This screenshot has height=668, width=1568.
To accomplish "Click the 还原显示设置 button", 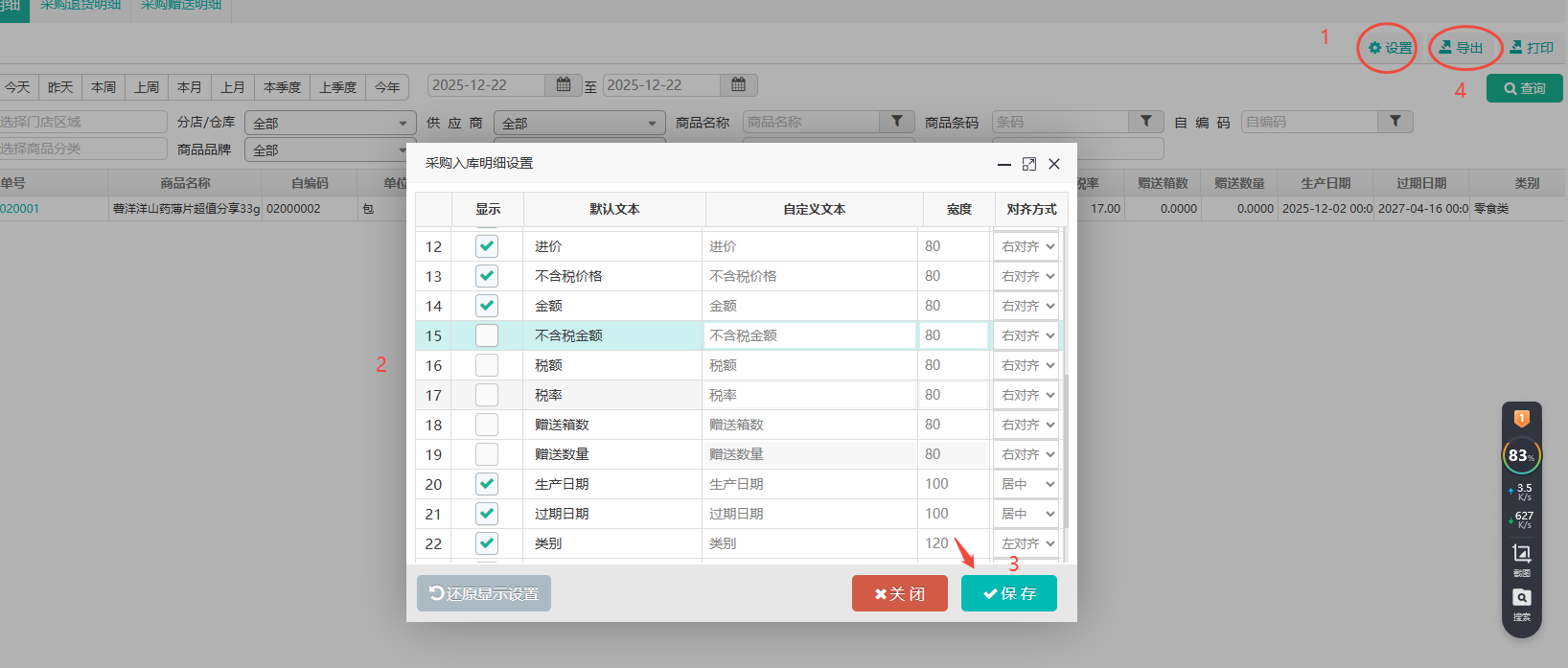I will click(x=484, y=593).
